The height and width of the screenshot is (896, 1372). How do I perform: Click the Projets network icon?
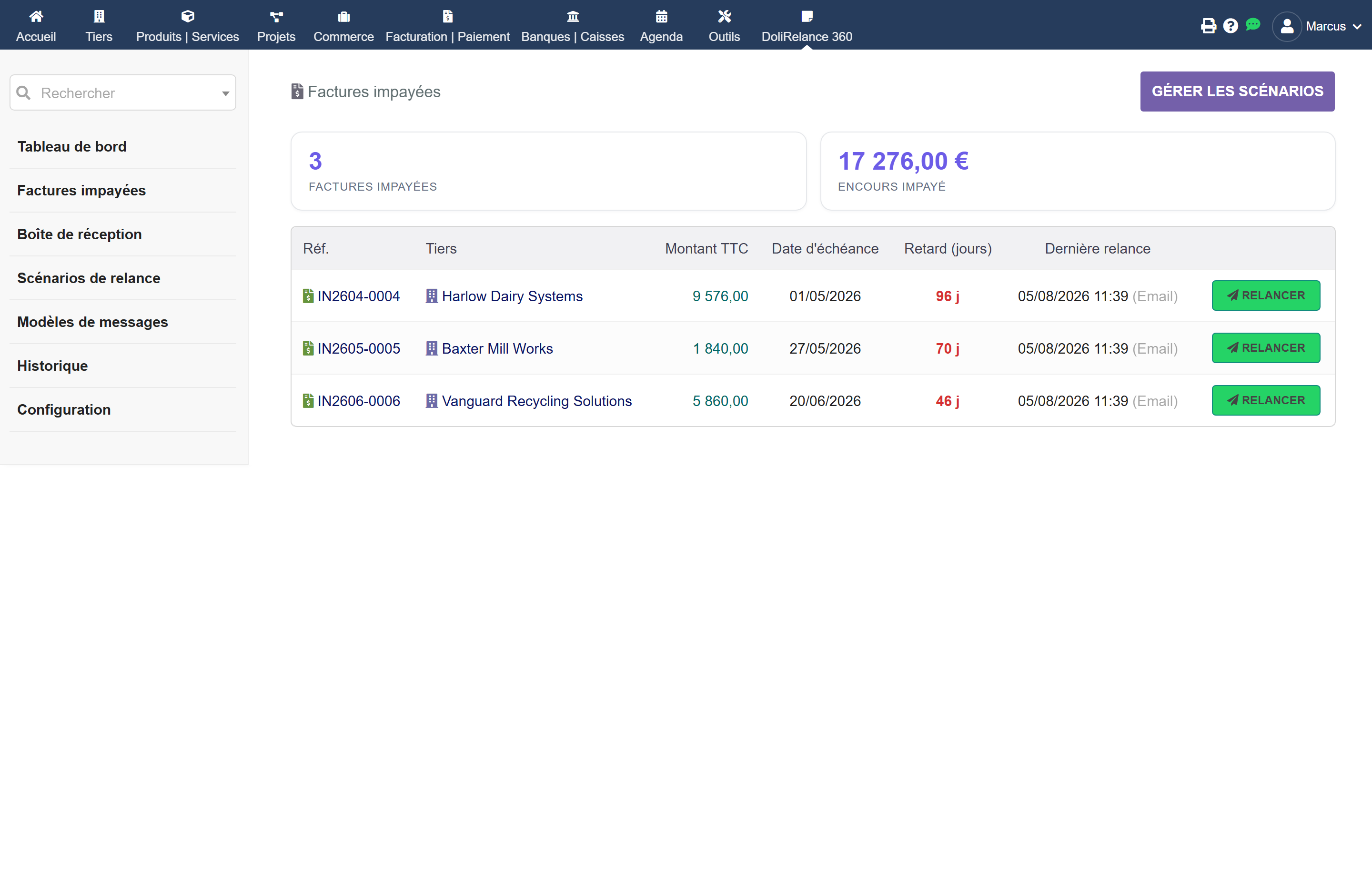point(276,16)
